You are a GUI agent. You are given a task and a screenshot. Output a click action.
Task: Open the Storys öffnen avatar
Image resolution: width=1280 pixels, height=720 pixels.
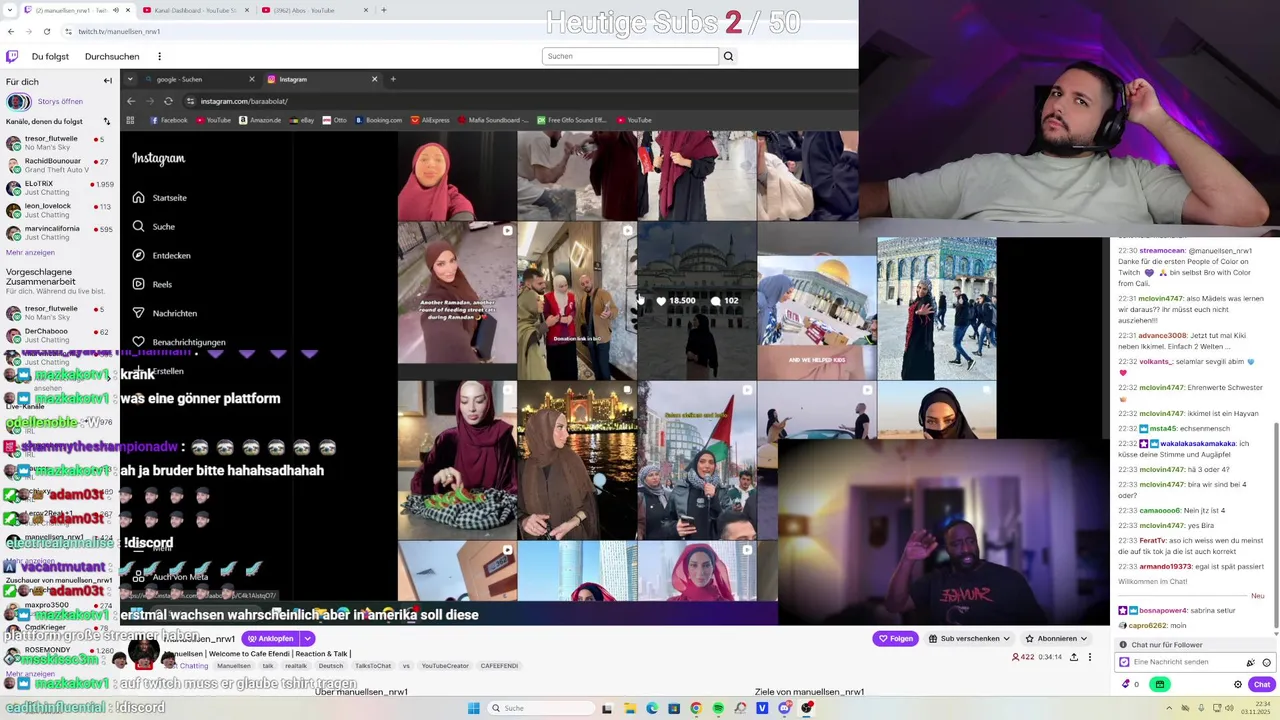tap(18, 101)
